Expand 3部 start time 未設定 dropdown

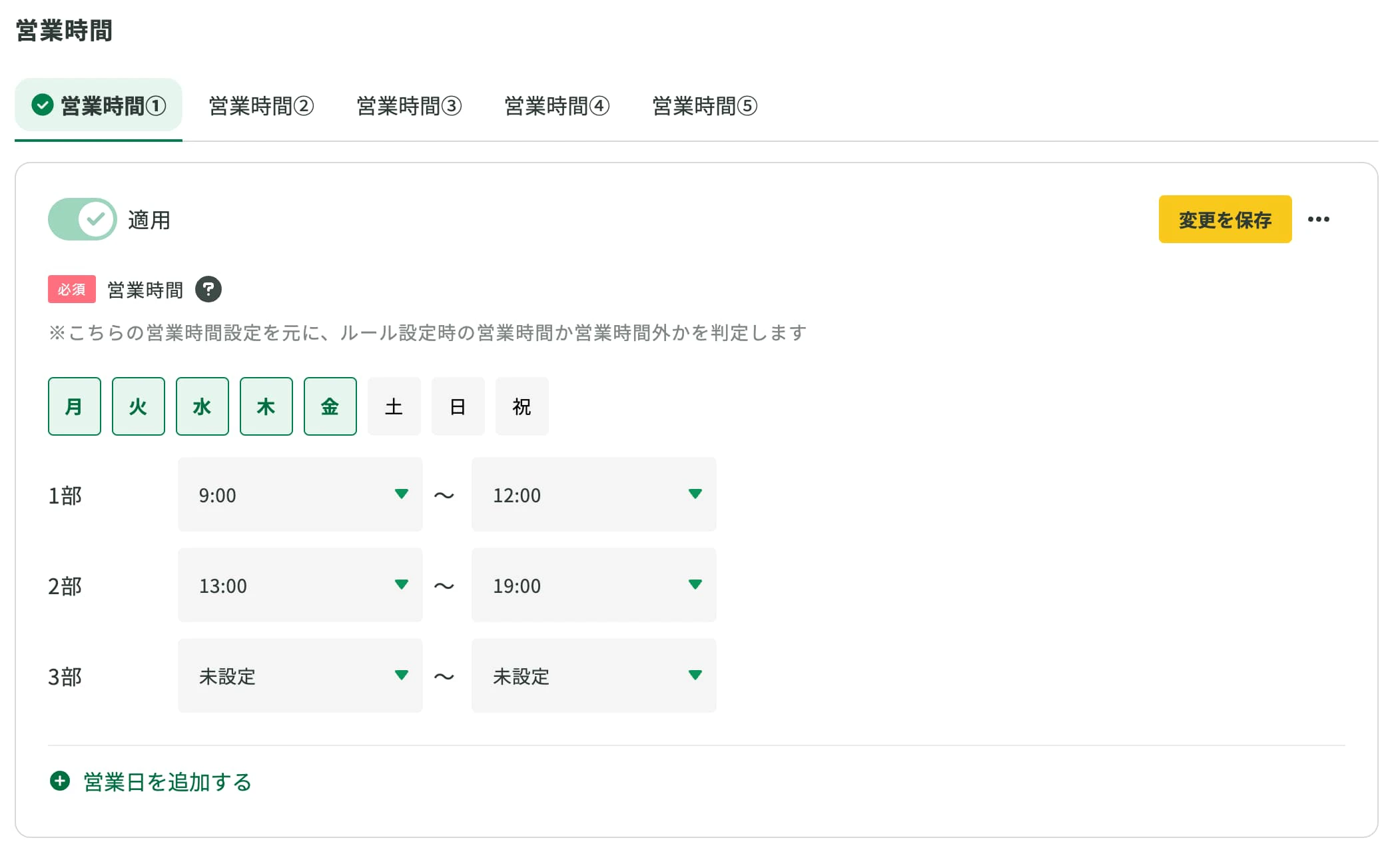(x=300, y=675)
